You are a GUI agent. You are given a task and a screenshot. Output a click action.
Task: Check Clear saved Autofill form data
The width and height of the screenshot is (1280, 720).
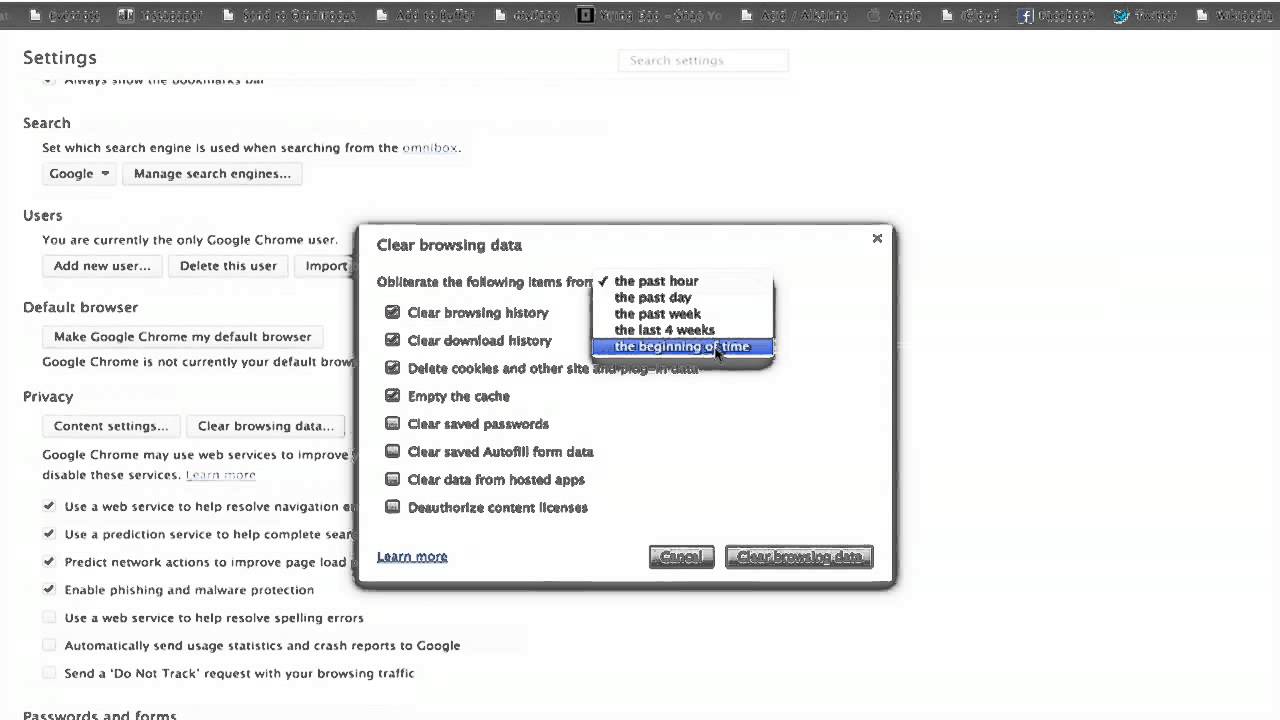pos(393,452)
